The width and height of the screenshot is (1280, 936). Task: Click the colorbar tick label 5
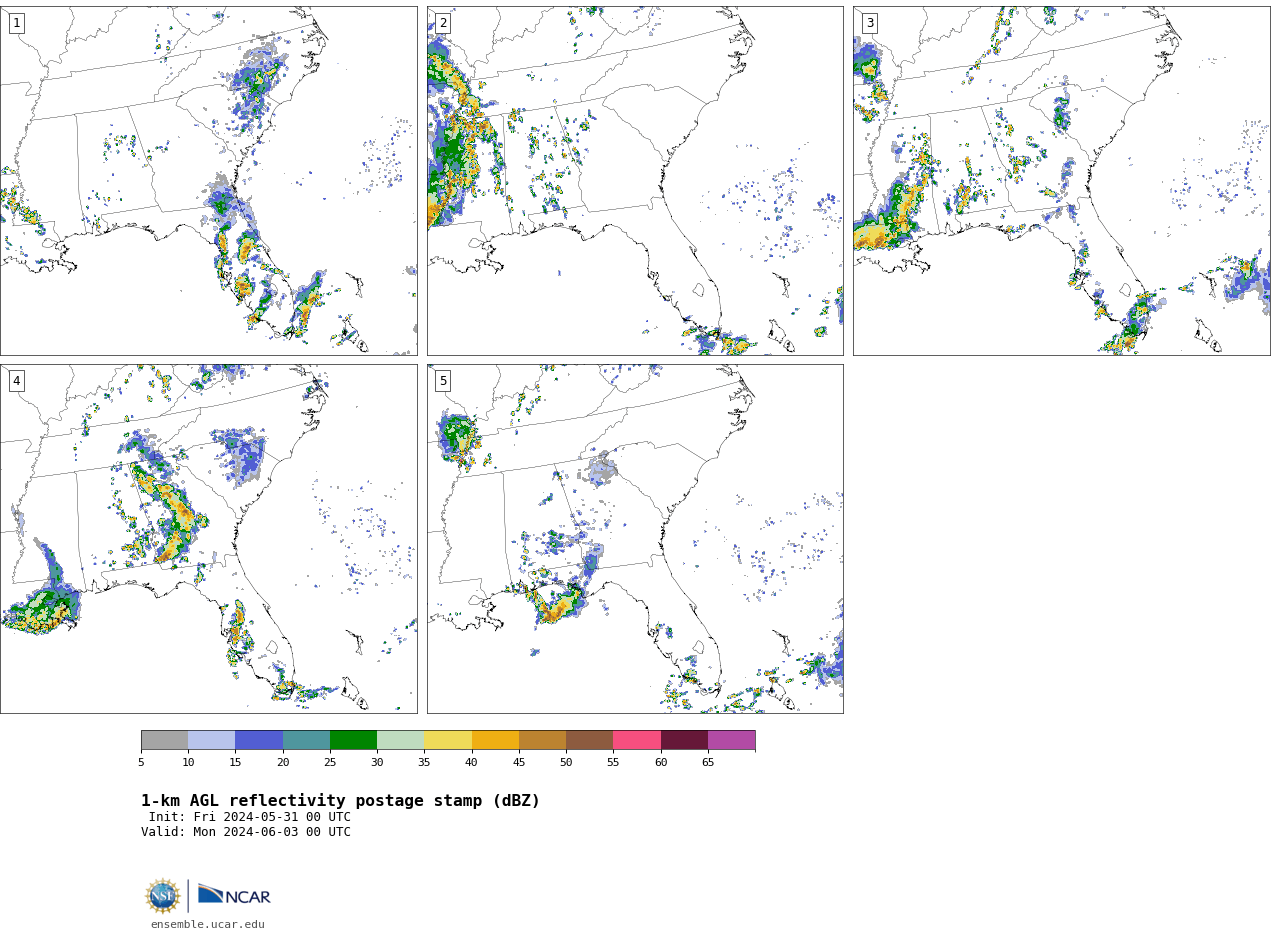click(141, 763)
